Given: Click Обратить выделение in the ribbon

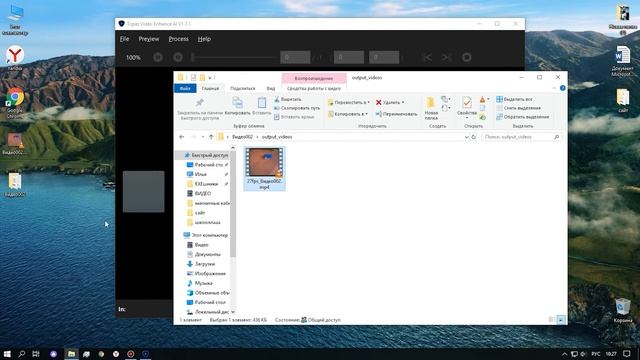Looking at the screenshot, I should click(x=522, y=117).
